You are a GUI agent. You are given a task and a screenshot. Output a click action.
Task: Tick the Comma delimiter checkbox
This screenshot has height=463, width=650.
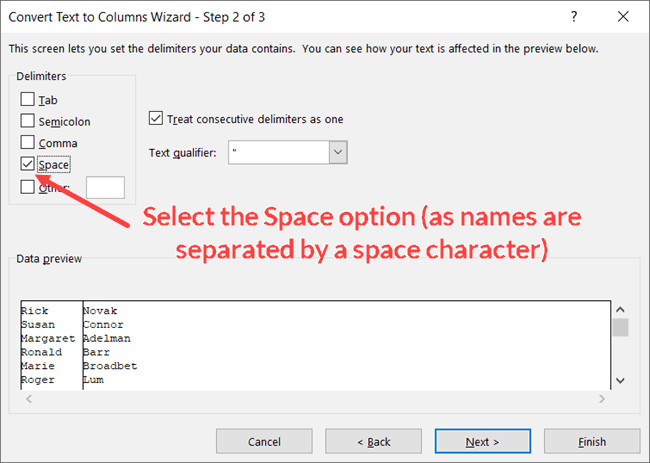[28, 143]
